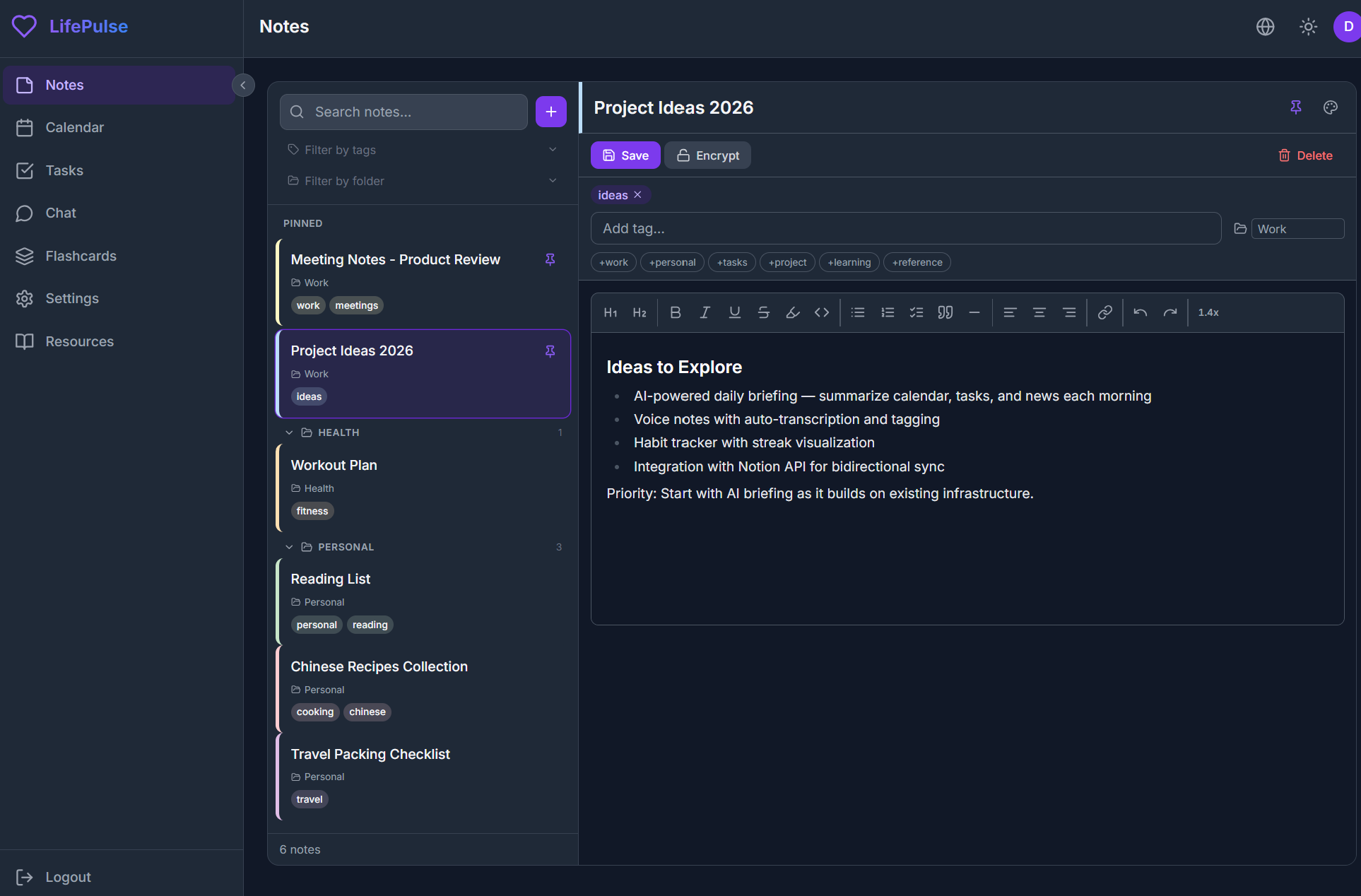Insert link via chain icon
The height and width of the screenshot is (896, 1361).
tap(1104, 312)
